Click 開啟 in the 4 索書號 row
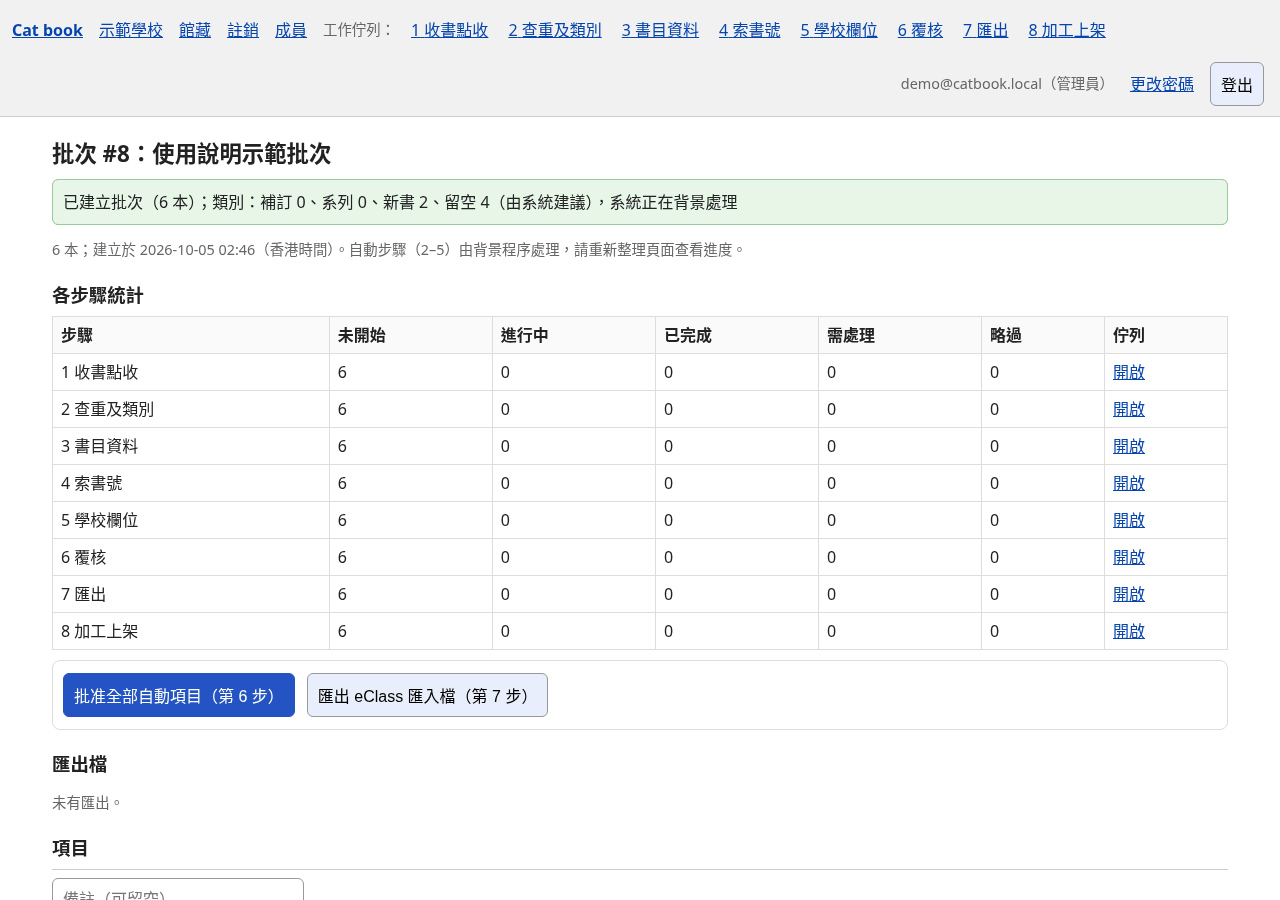This screenshot has height=900, width=1280. pyautogui.click(x=1129, y=483)
